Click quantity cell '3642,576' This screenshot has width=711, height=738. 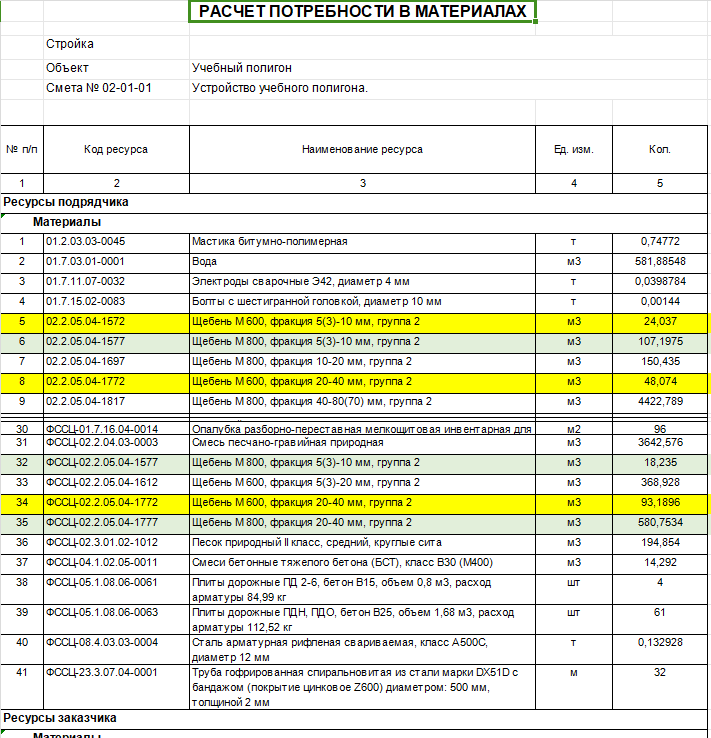point(660,443)
